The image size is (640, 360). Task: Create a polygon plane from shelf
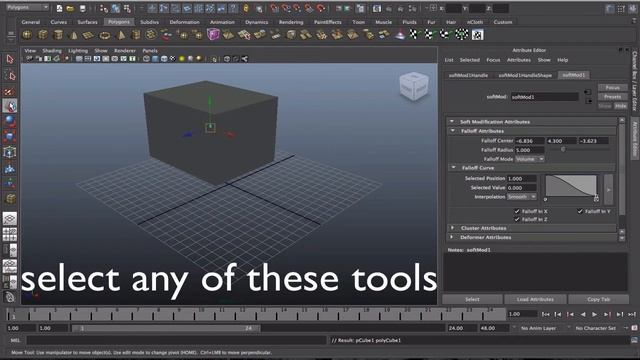(x=89, y=36)
